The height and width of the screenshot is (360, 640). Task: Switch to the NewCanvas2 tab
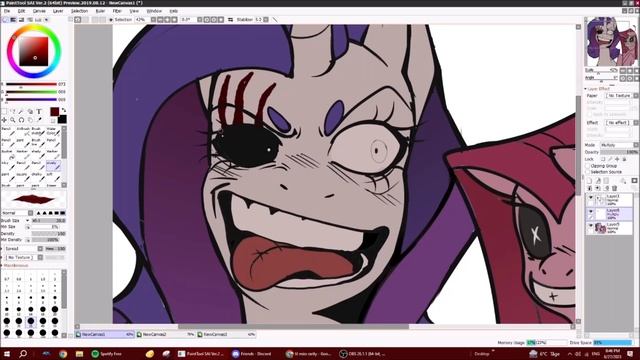coord(166,334)
